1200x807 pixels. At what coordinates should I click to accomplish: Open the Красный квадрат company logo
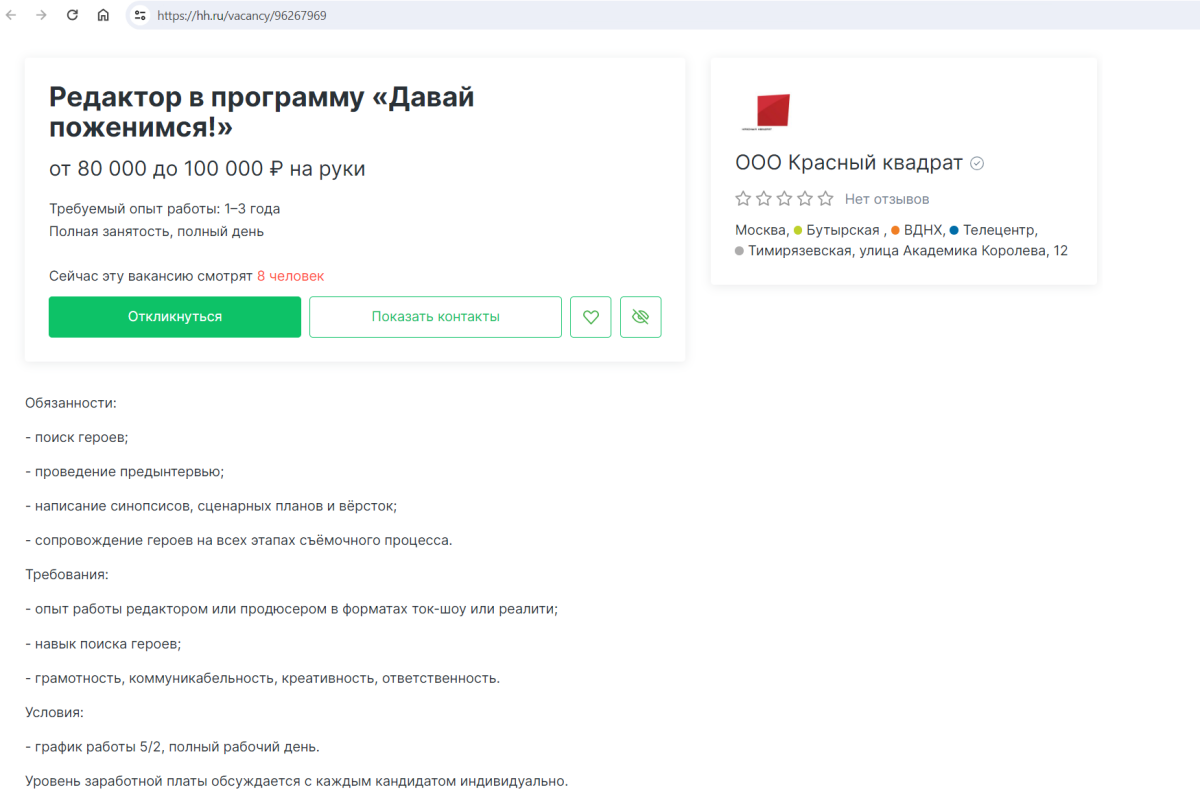click(765, 112)
